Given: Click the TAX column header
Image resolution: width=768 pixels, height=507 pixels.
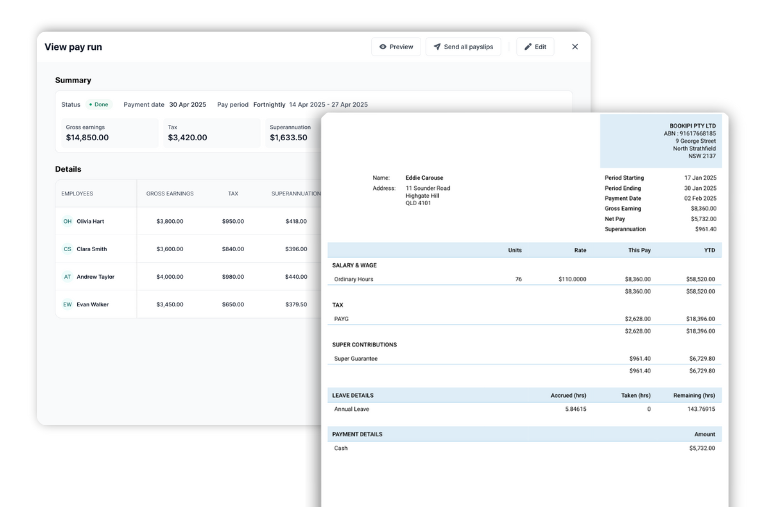Looking at the screenshot, I should point(233,193).
